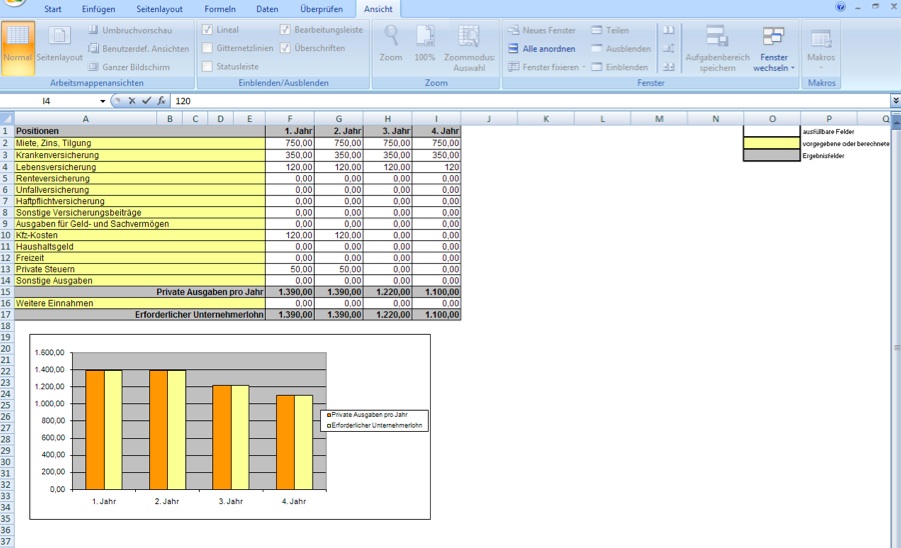This screenshot has width=901, height=548.
Task: Set zoom to 100% icon
Action: pos(425,36)
